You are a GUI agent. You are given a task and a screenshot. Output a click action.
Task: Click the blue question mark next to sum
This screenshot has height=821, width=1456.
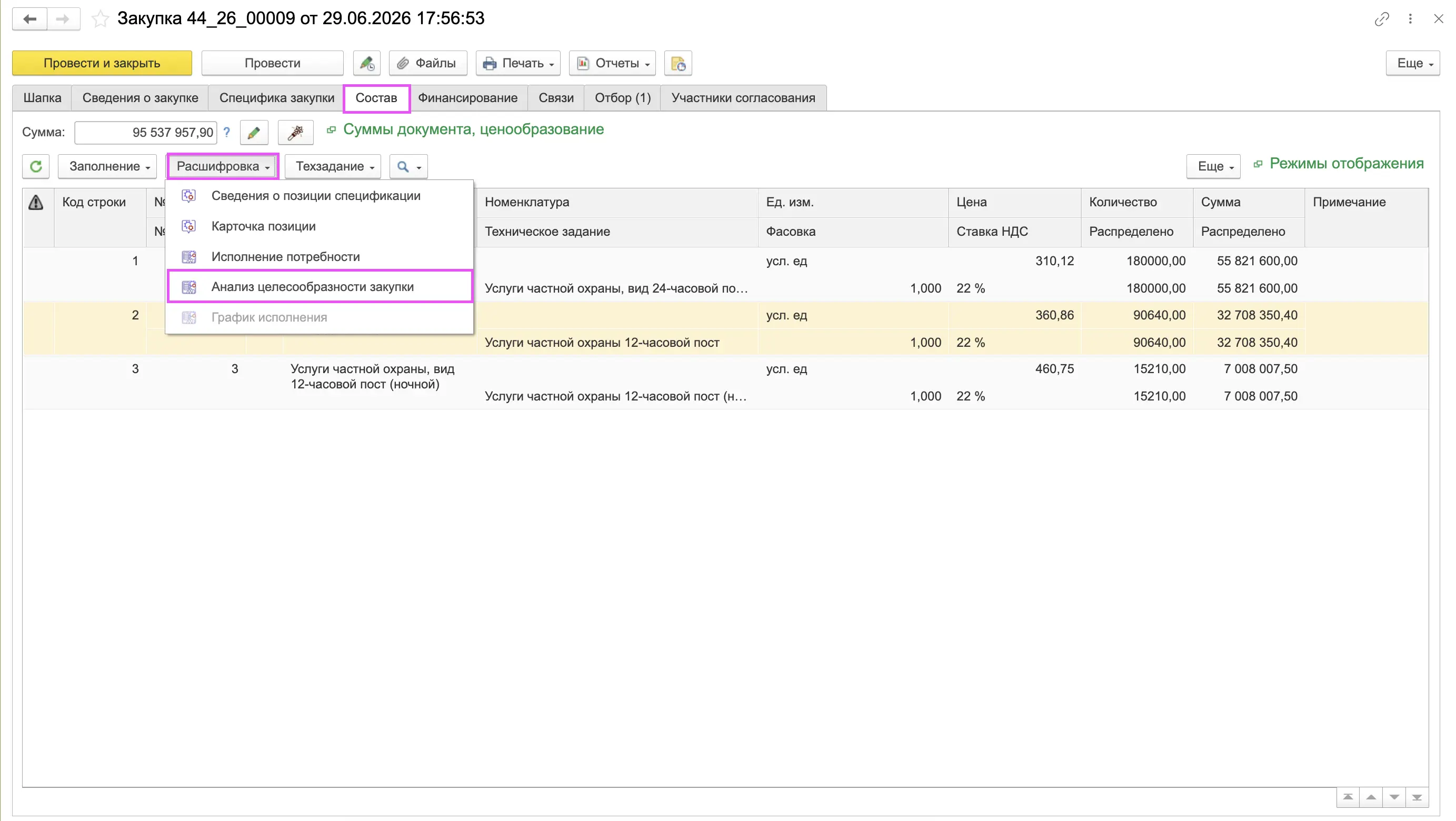[x=227, y=132]
